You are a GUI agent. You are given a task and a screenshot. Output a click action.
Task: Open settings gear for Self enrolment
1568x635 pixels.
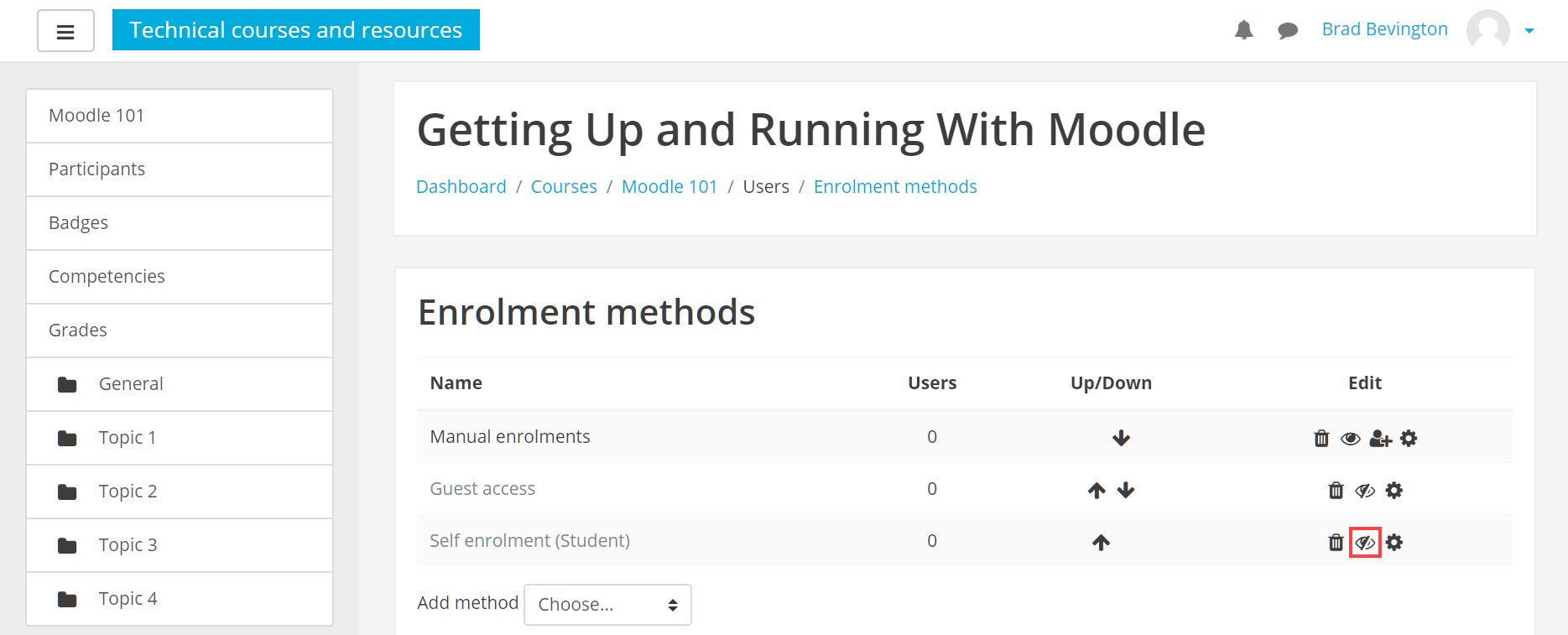click(1393, 542)
